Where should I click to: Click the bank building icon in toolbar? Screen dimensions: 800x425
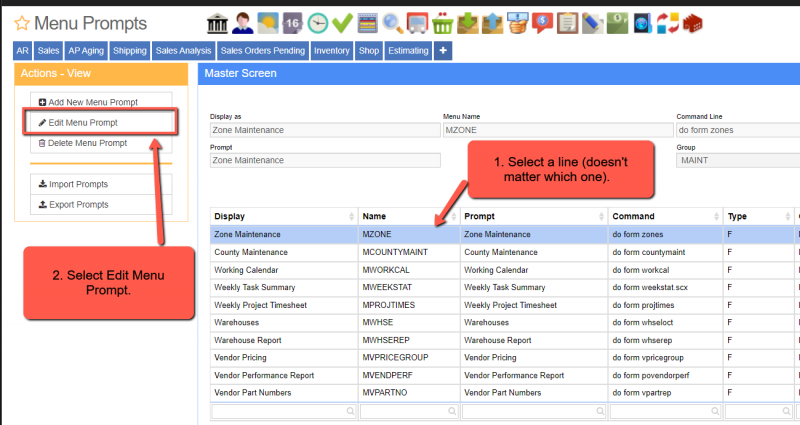coord(216,22)
